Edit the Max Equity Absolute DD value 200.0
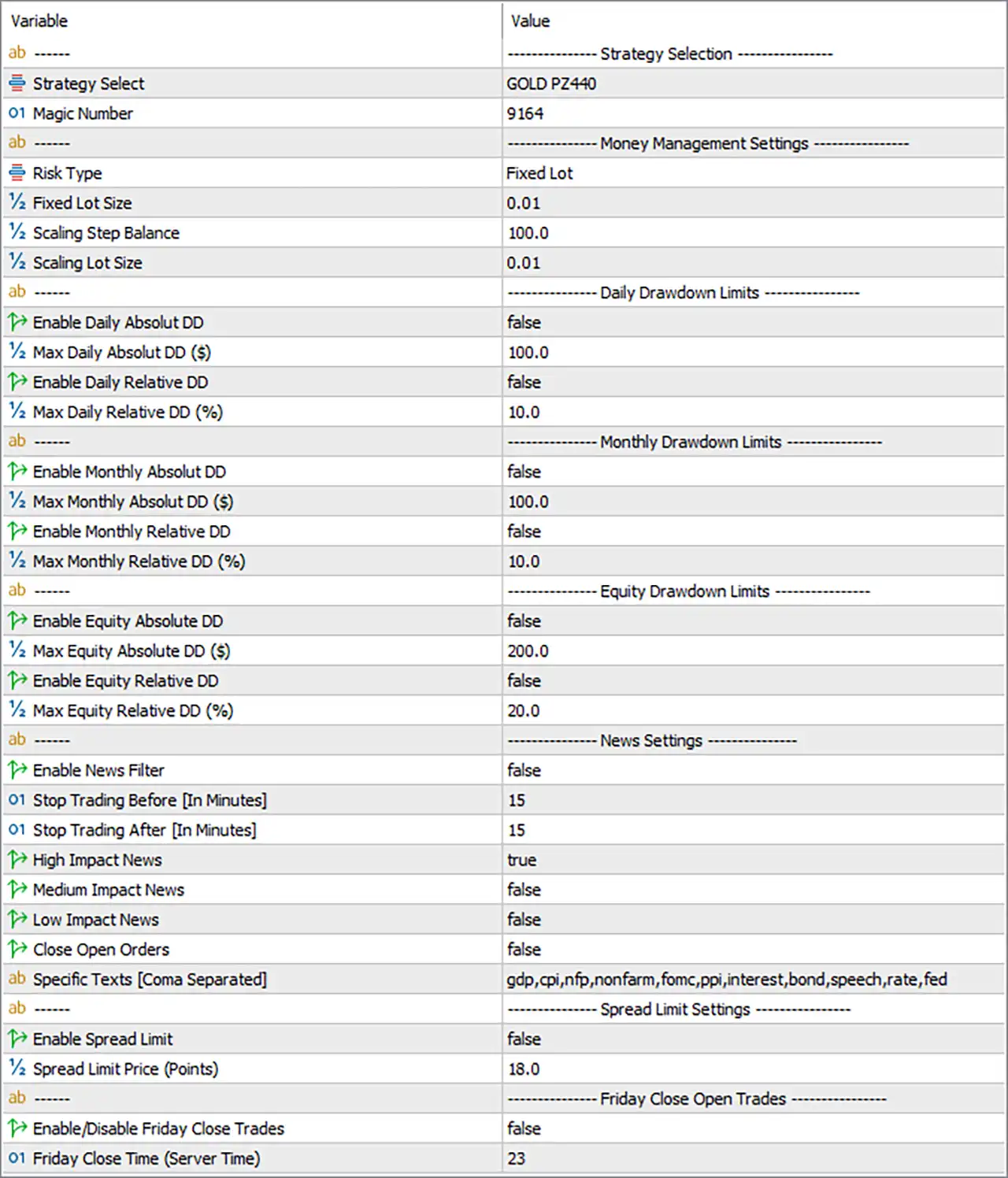 coord(754,651)
